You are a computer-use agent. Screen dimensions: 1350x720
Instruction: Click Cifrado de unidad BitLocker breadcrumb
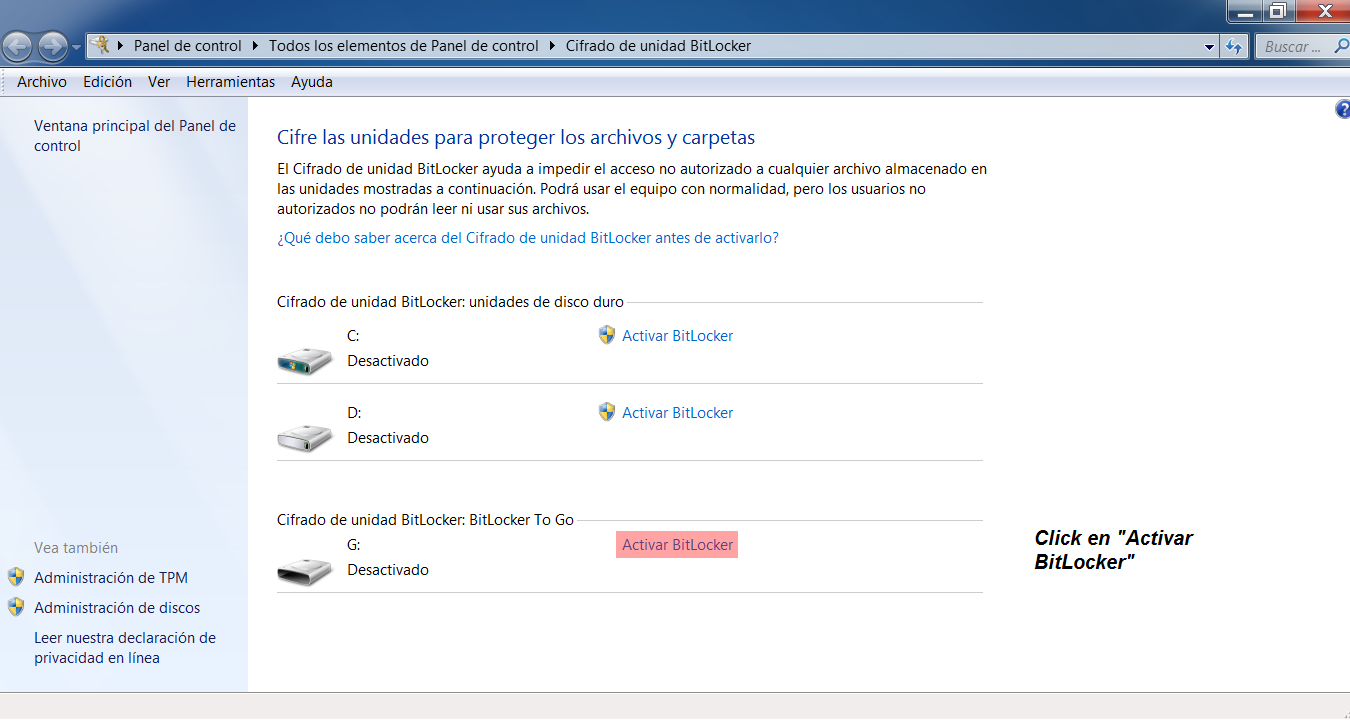658,46
